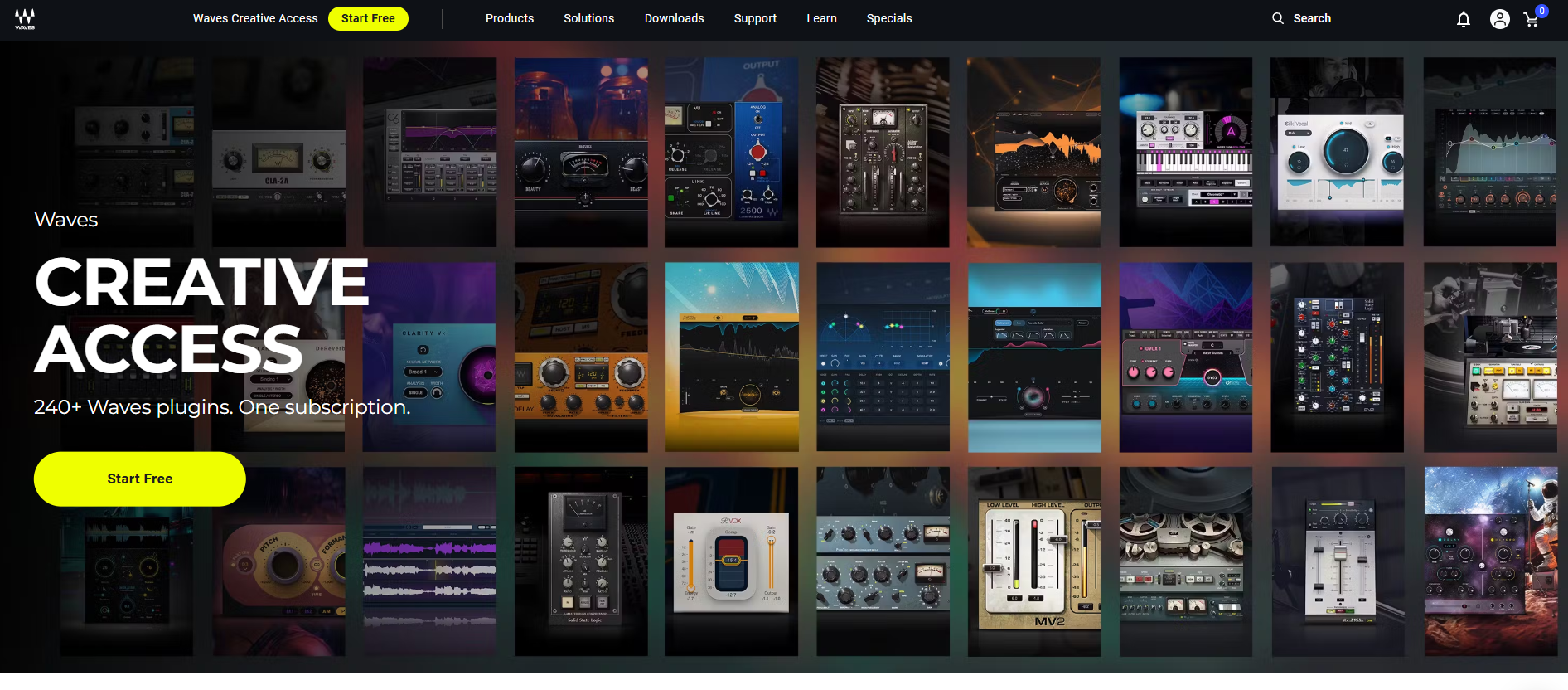Click the cart item count badge
The height and width of the screenshot is (690, 1568).
click(x=1541, y=12)
